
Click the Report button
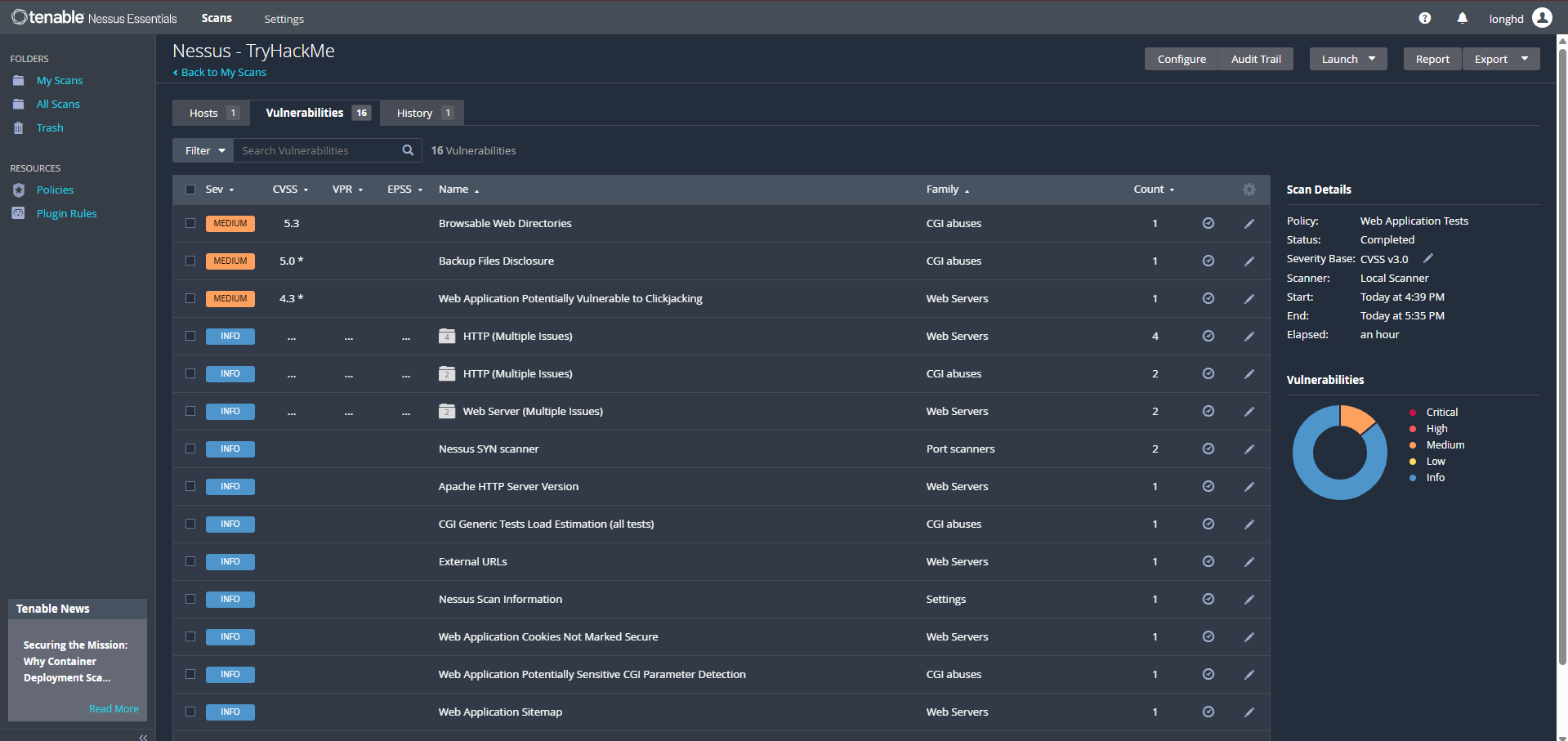pos(1432,59)
